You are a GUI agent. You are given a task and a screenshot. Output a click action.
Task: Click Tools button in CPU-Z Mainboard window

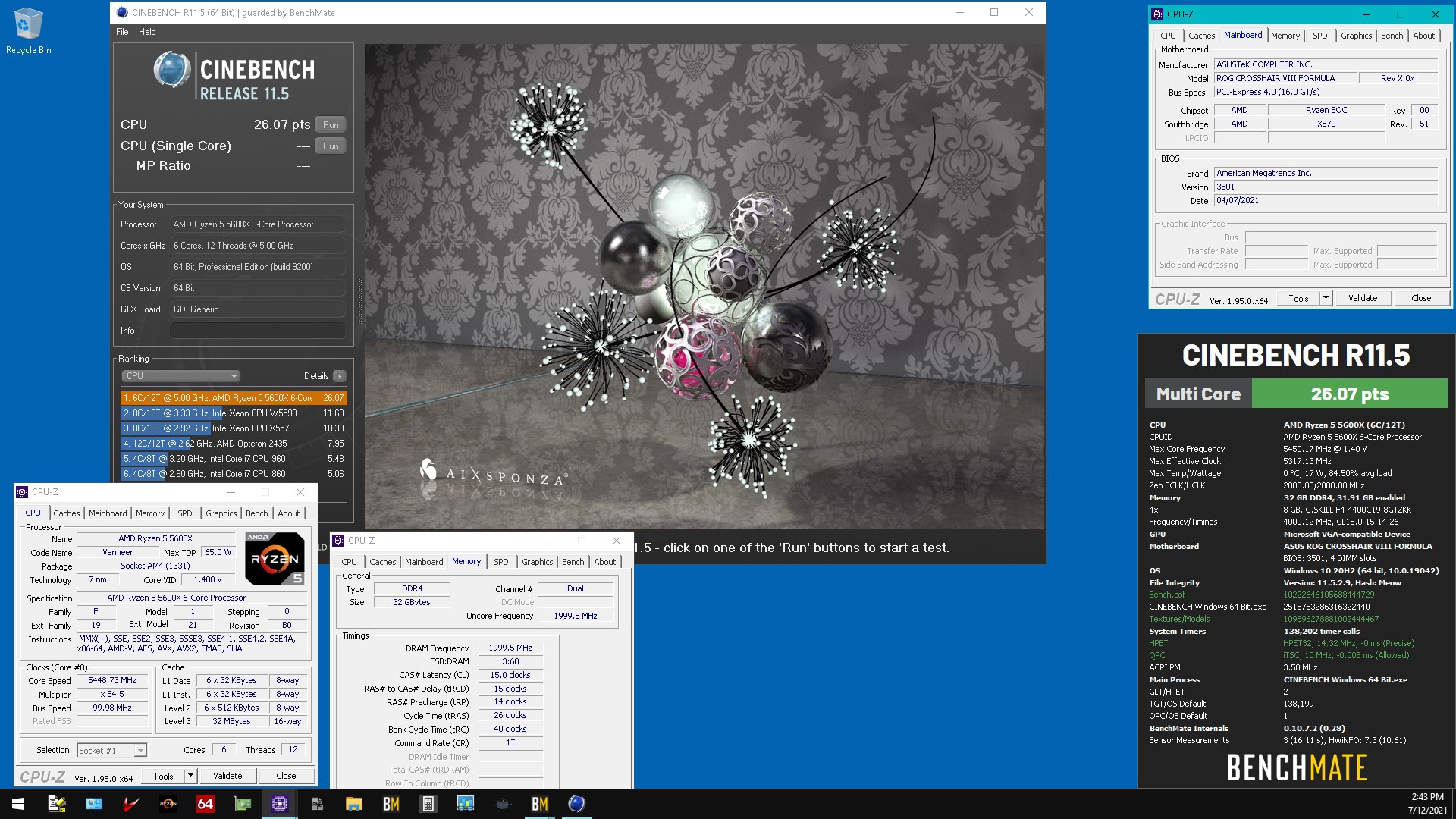(1298, 298)
